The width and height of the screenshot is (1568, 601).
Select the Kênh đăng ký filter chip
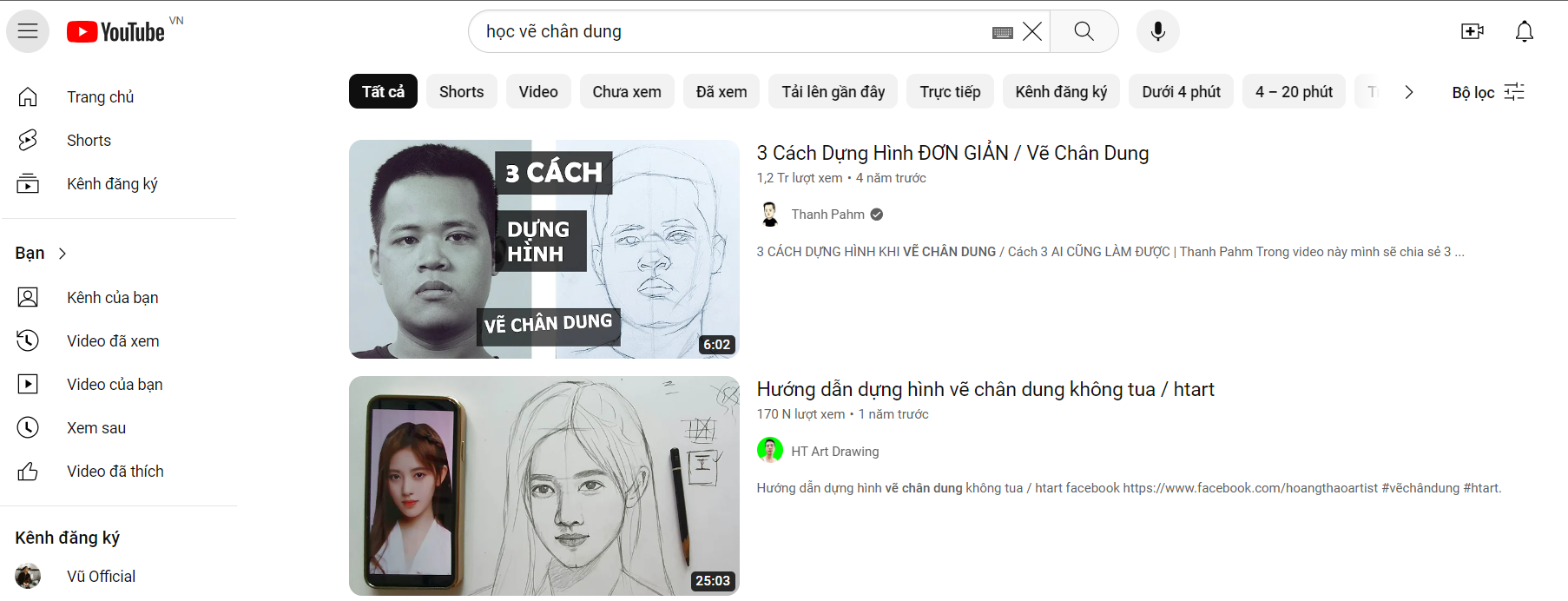tap(1061, 91)
